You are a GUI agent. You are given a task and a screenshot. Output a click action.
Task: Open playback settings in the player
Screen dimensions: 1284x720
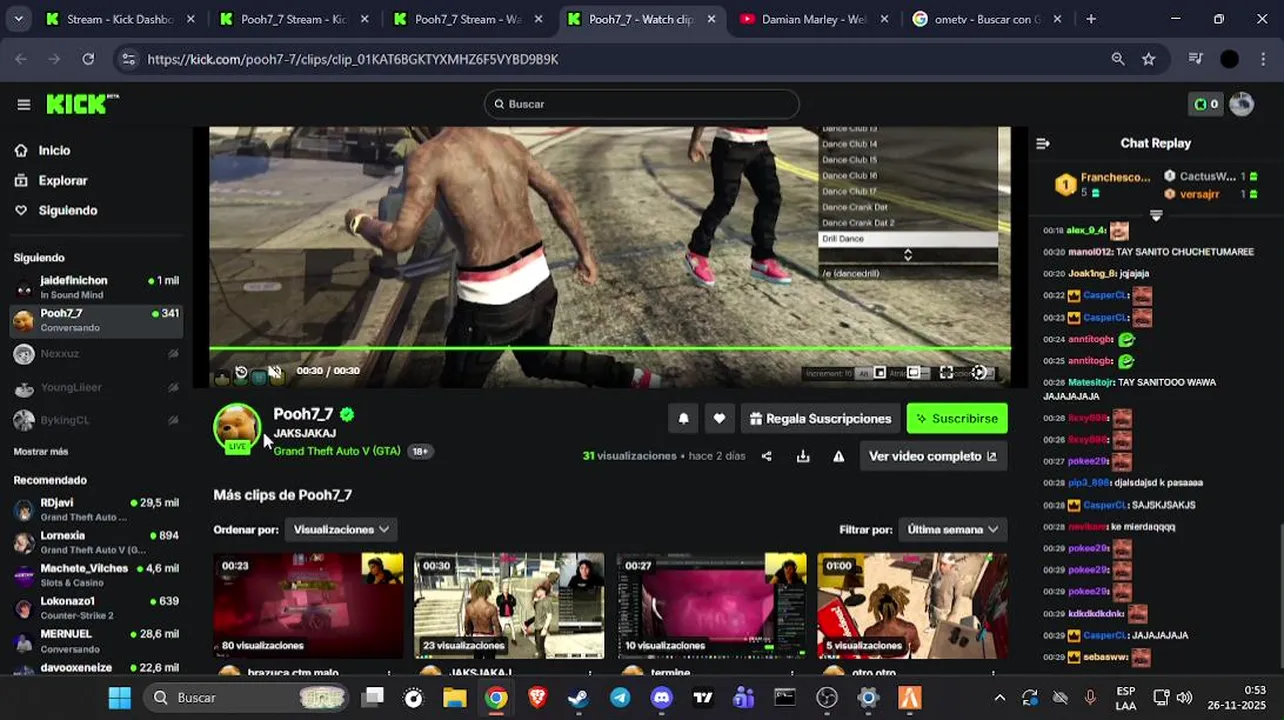979,372
